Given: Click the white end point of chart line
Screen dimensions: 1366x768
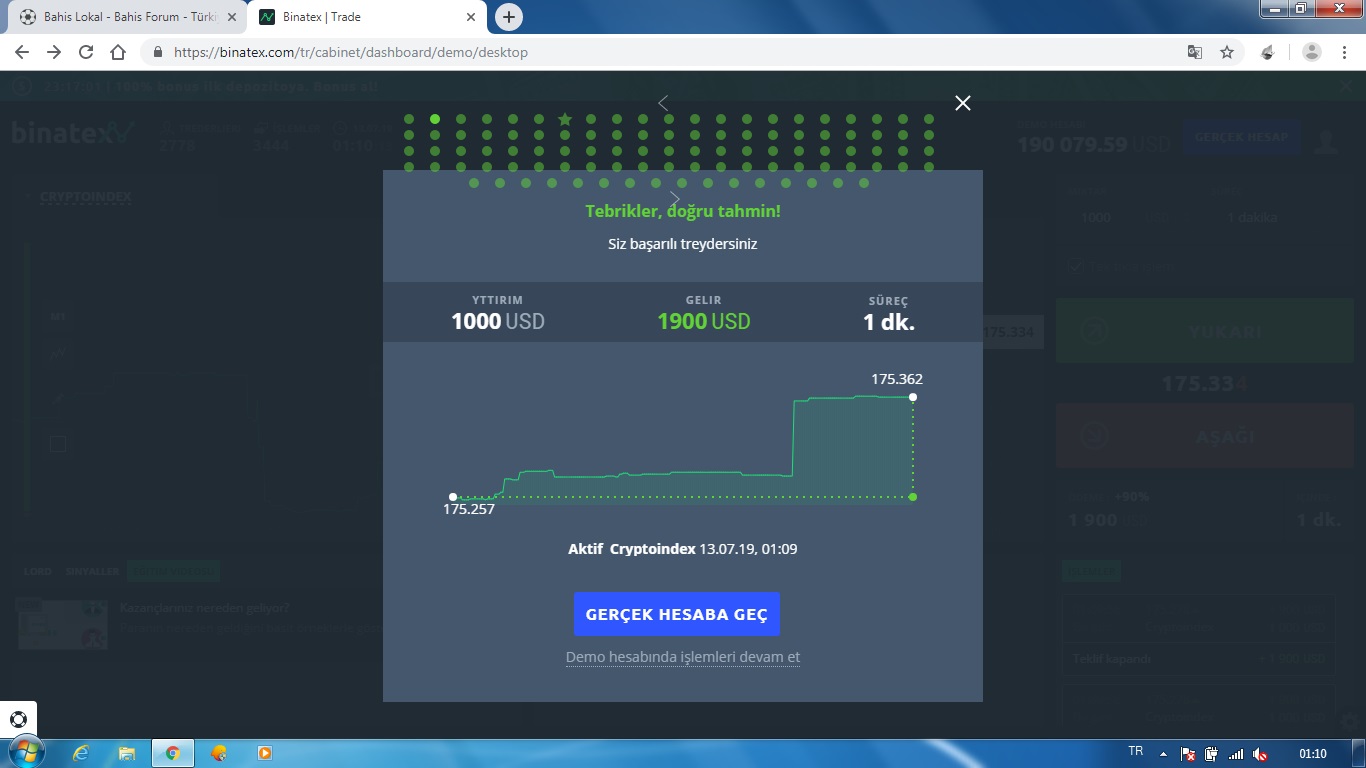Looking at the screenshot, I should [x=913, y=397].
